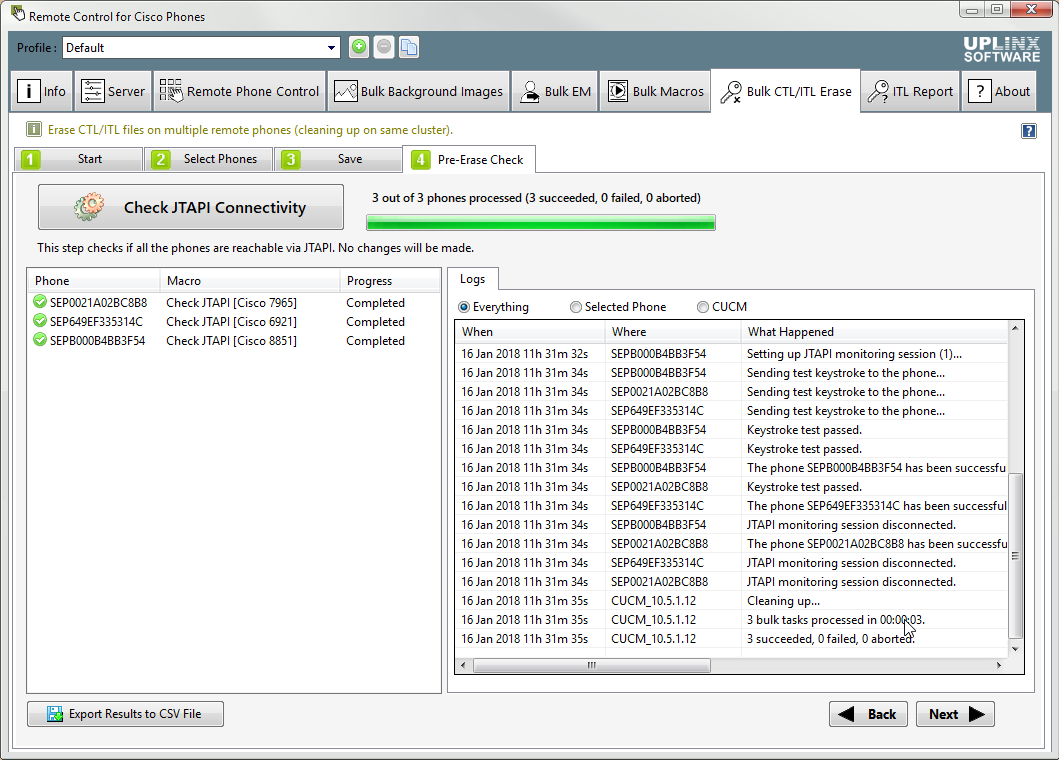Click Check JTAPI Connectivity button
This screenshot has height=760, width=1059.
point(190,207)
